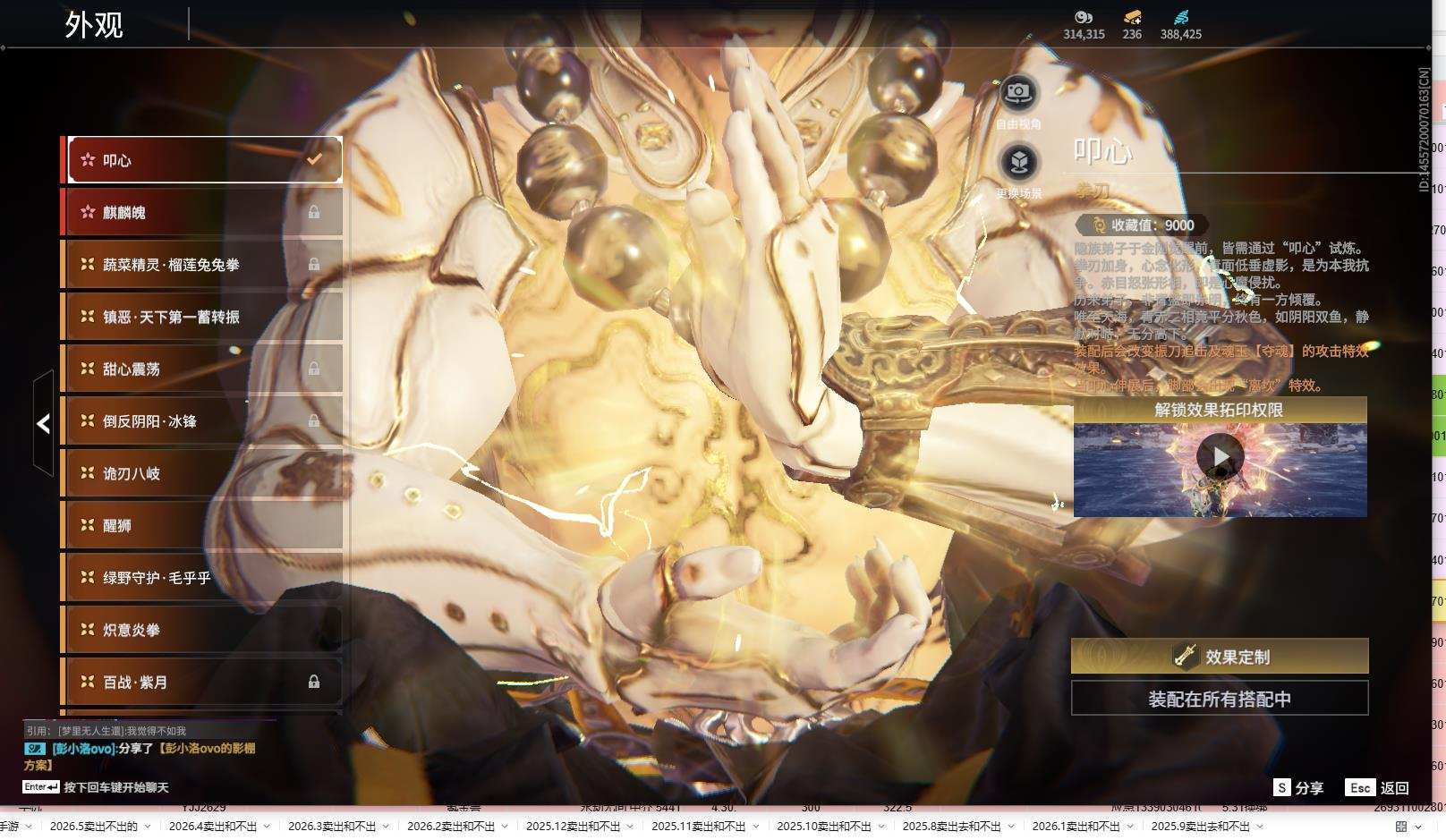Click the lock icon on 甜心震荡
The image size is (1446, 840).
click(x=314, y=369)
